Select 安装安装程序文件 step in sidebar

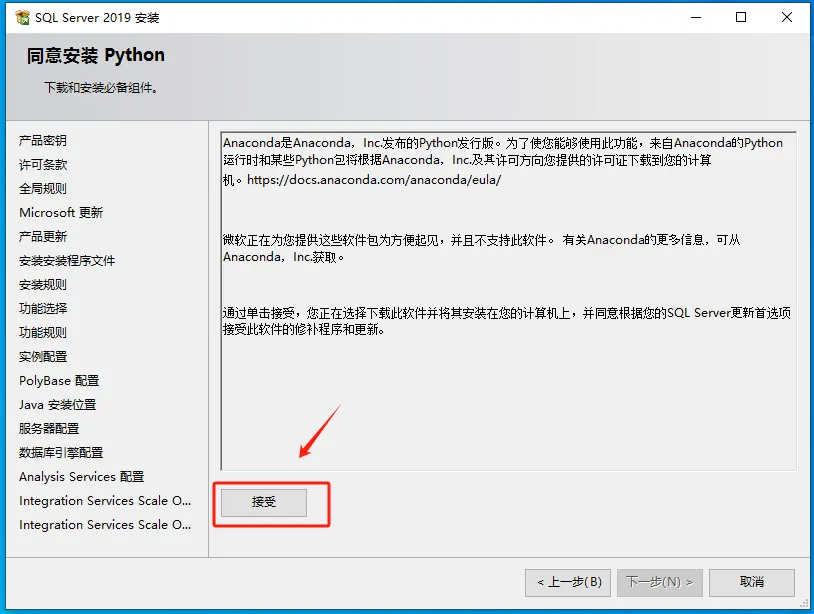pyautogui.click(x=67, y=261)
